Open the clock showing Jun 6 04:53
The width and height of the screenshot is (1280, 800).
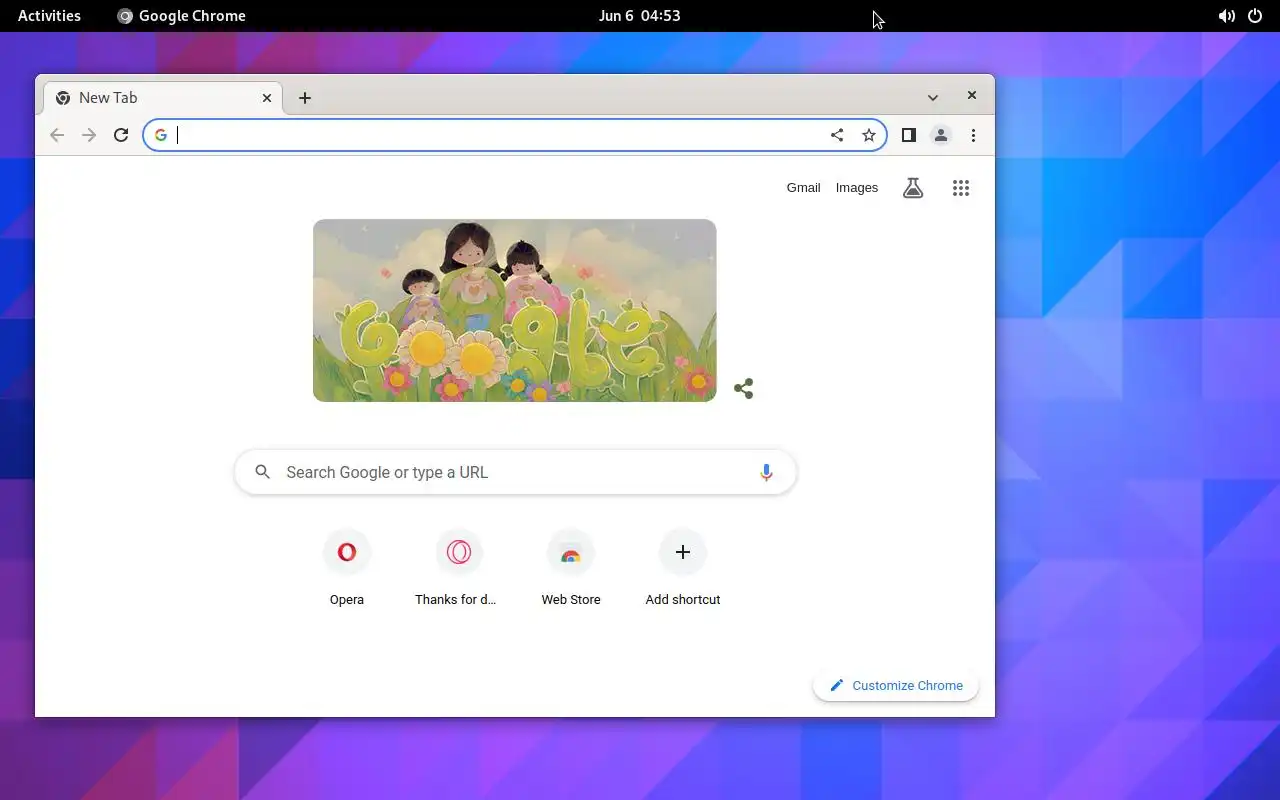point(639,15)
